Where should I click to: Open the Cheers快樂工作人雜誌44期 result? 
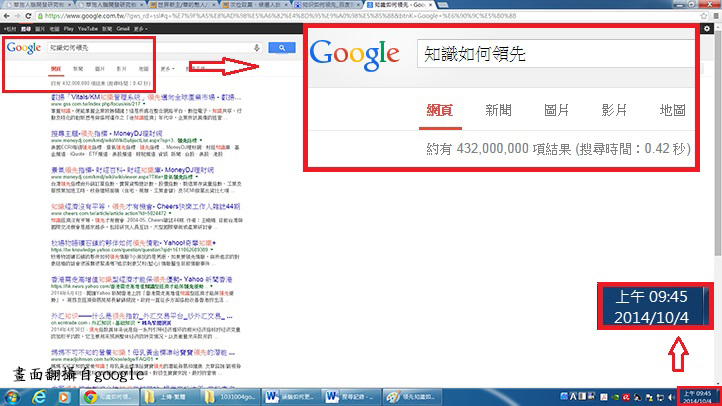pyautogui.click(x=146, y=206)
